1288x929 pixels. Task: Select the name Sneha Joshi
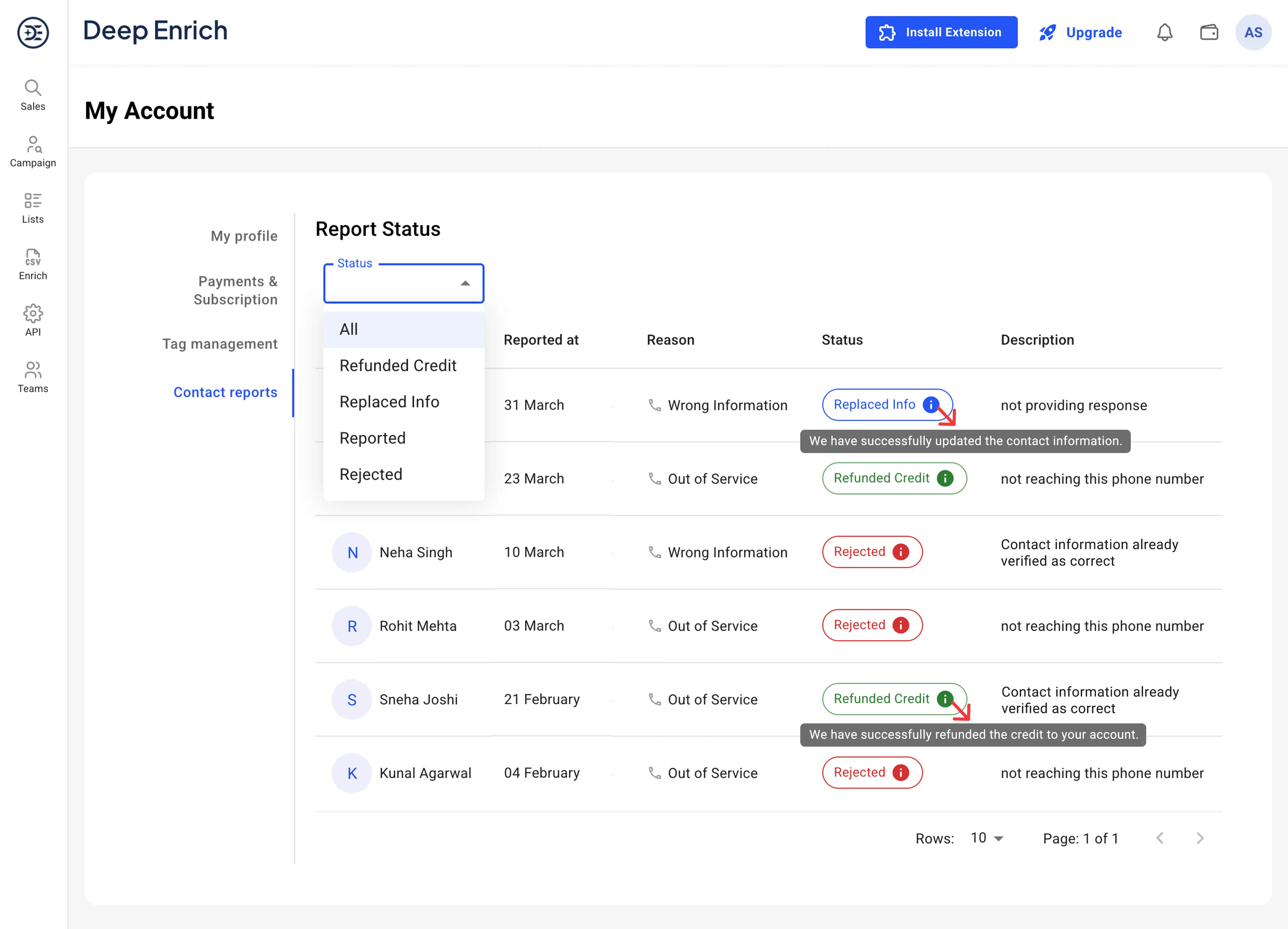click(x=419, y=700)
